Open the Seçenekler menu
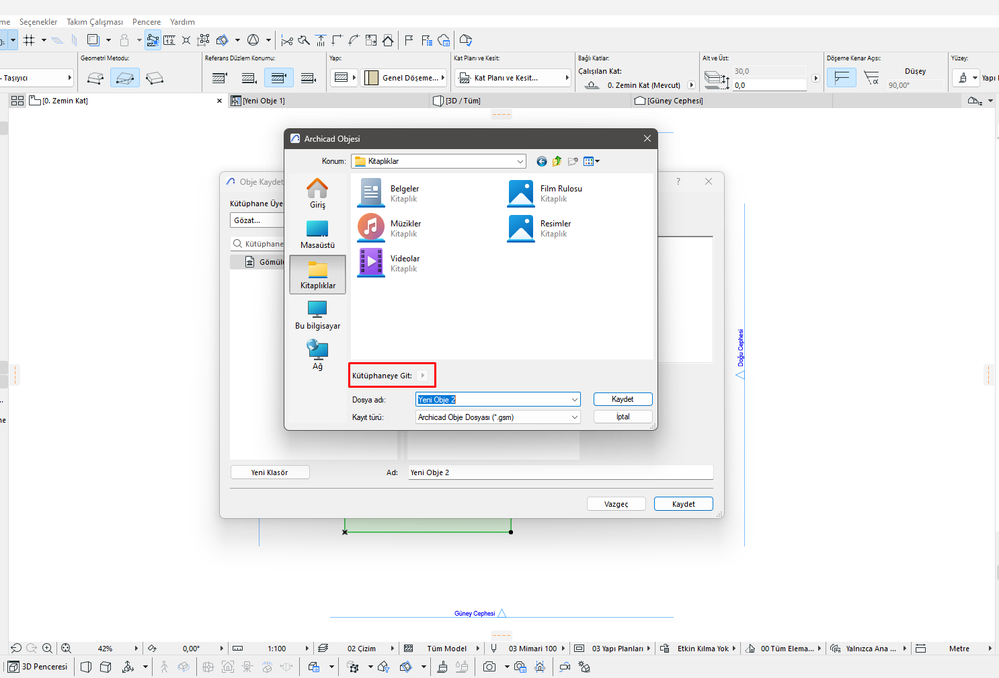 click(x=38, y=22)
